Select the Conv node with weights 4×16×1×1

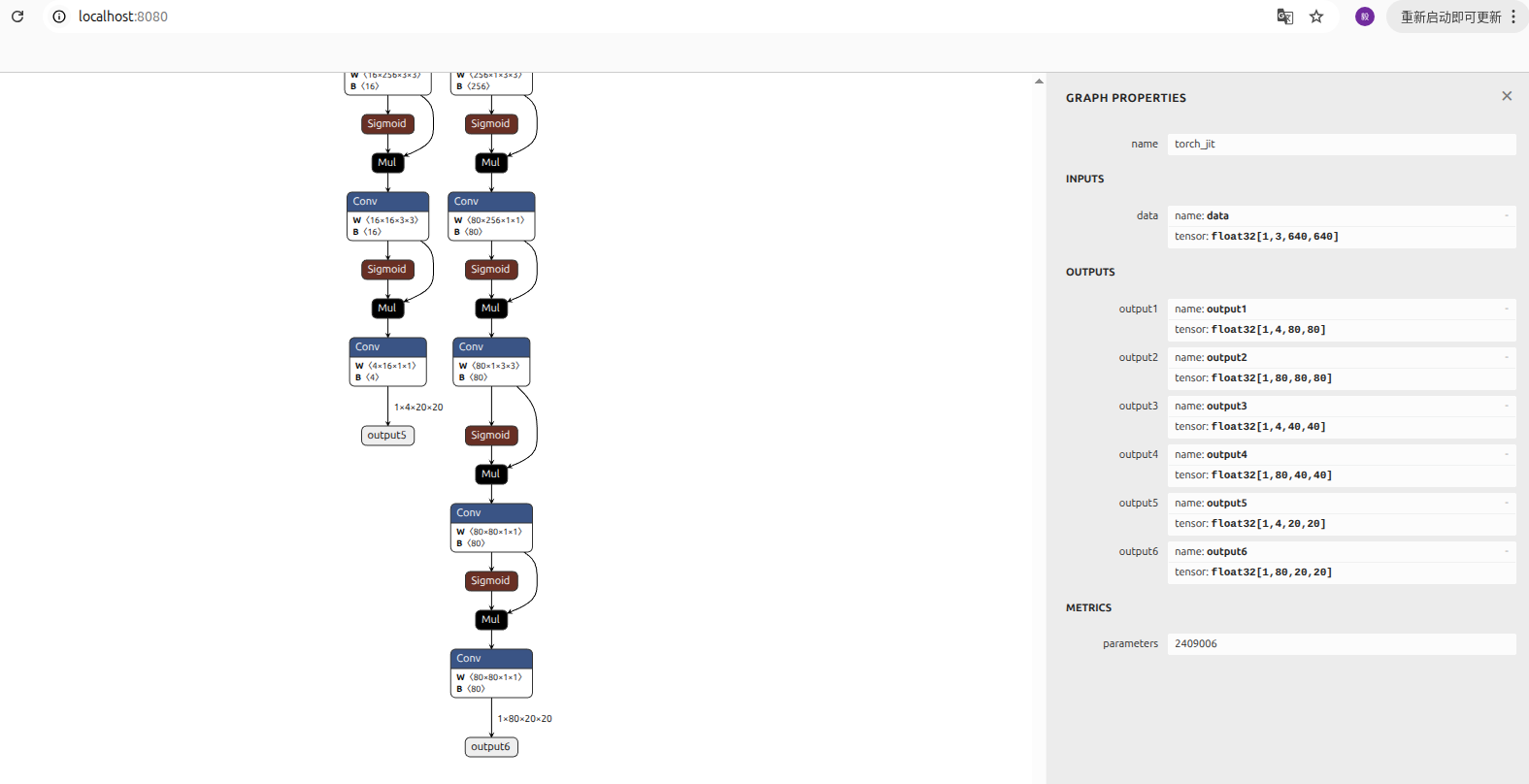(x=387, y=361)
